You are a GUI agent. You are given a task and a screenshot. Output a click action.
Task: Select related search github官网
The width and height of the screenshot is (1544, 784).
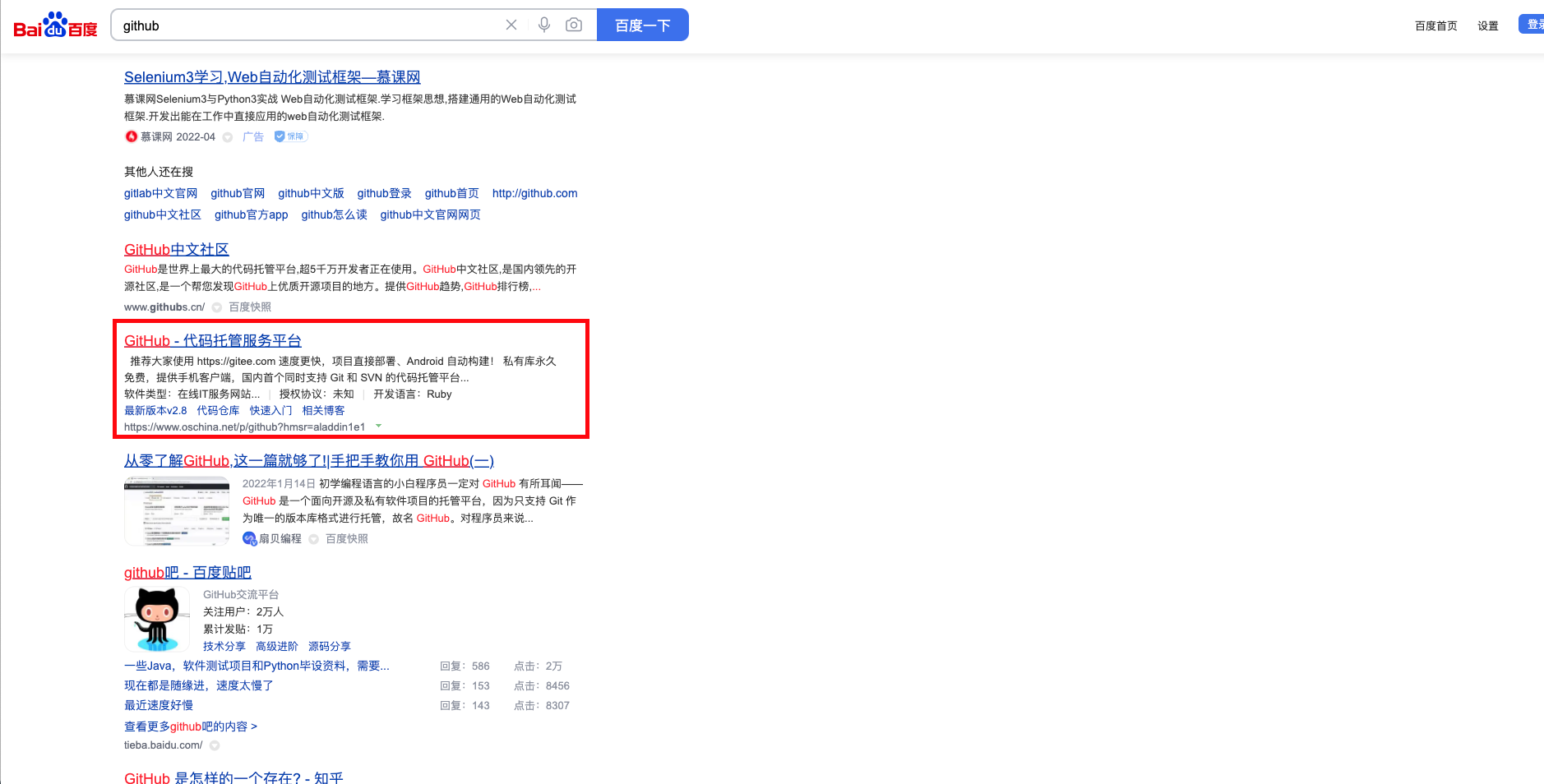(x=238, y=193)
